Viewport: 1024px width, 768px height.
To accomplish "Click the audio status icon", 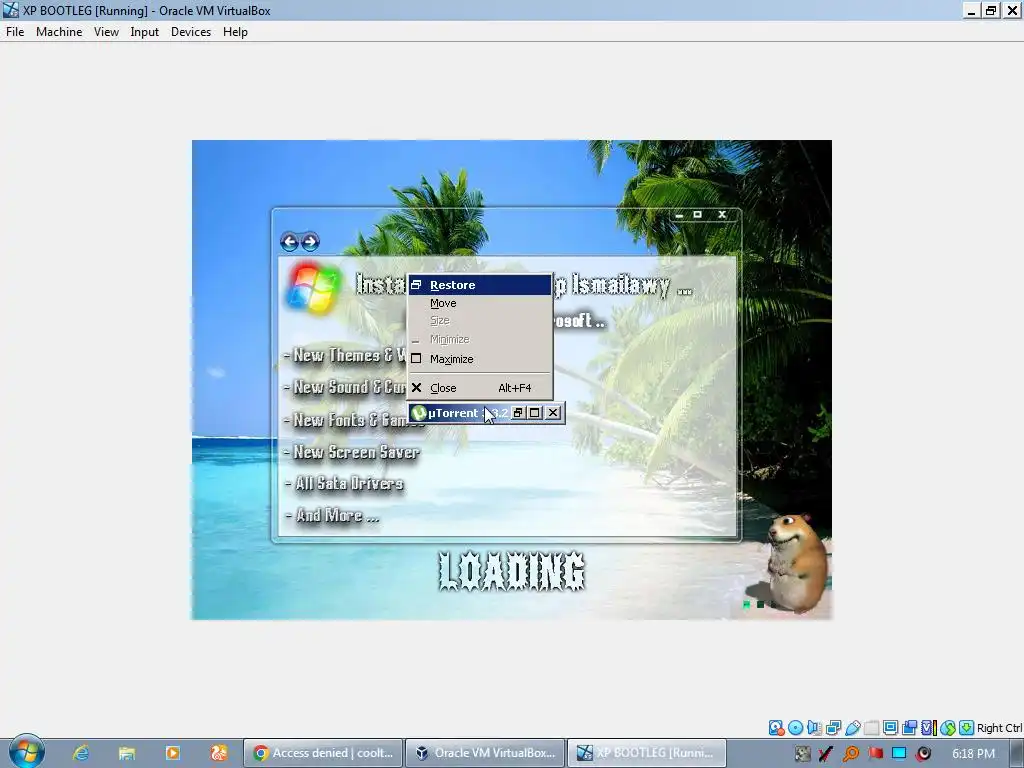I will [814, 728].
